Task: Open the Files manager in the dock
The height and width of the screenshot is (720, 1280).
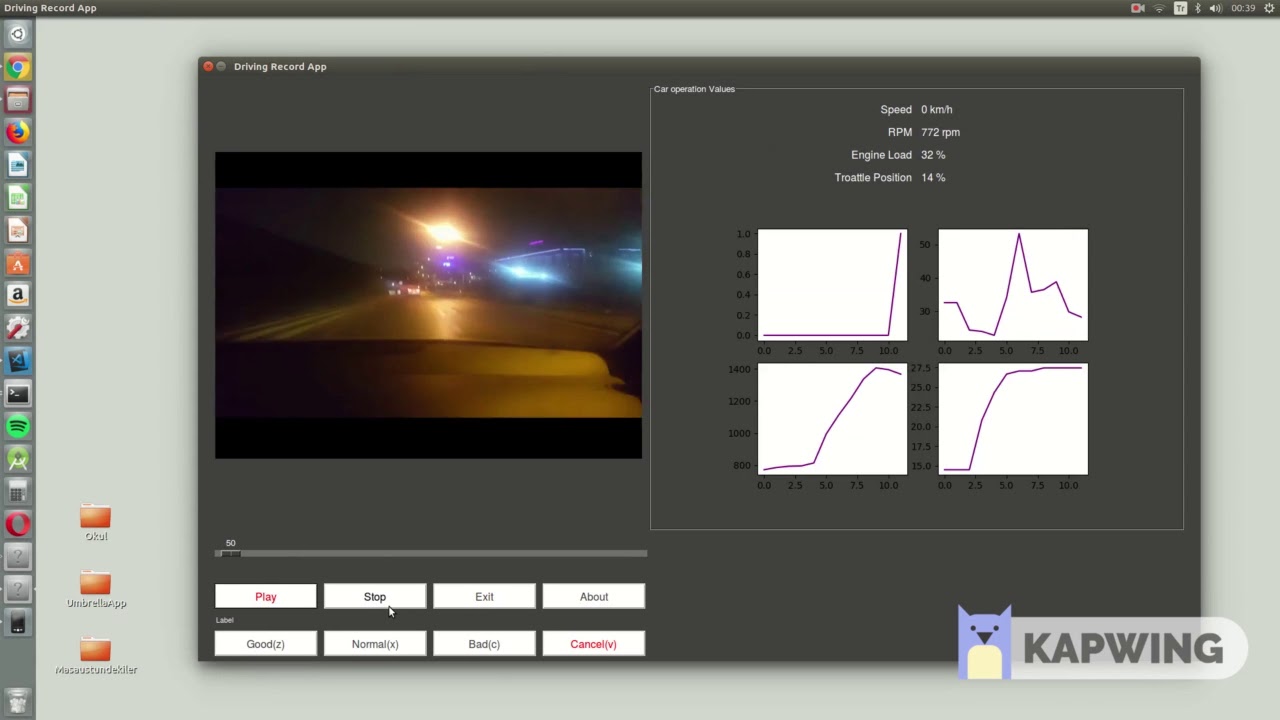Action: (x=17, y=100)
